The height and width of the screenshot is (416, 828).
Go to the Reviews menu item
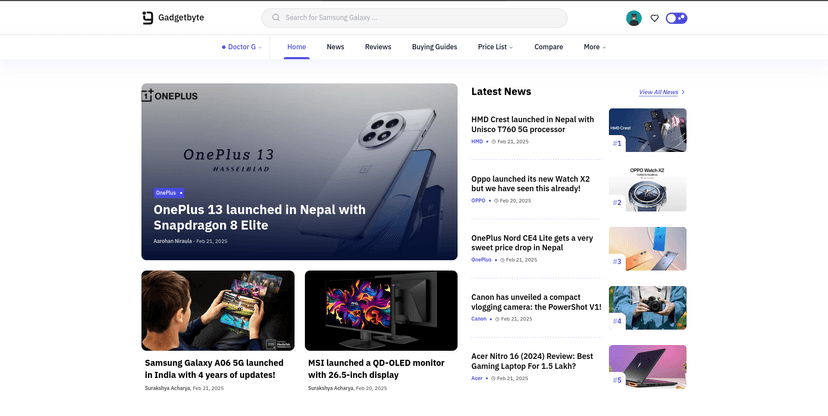click(x=378, y=47)
